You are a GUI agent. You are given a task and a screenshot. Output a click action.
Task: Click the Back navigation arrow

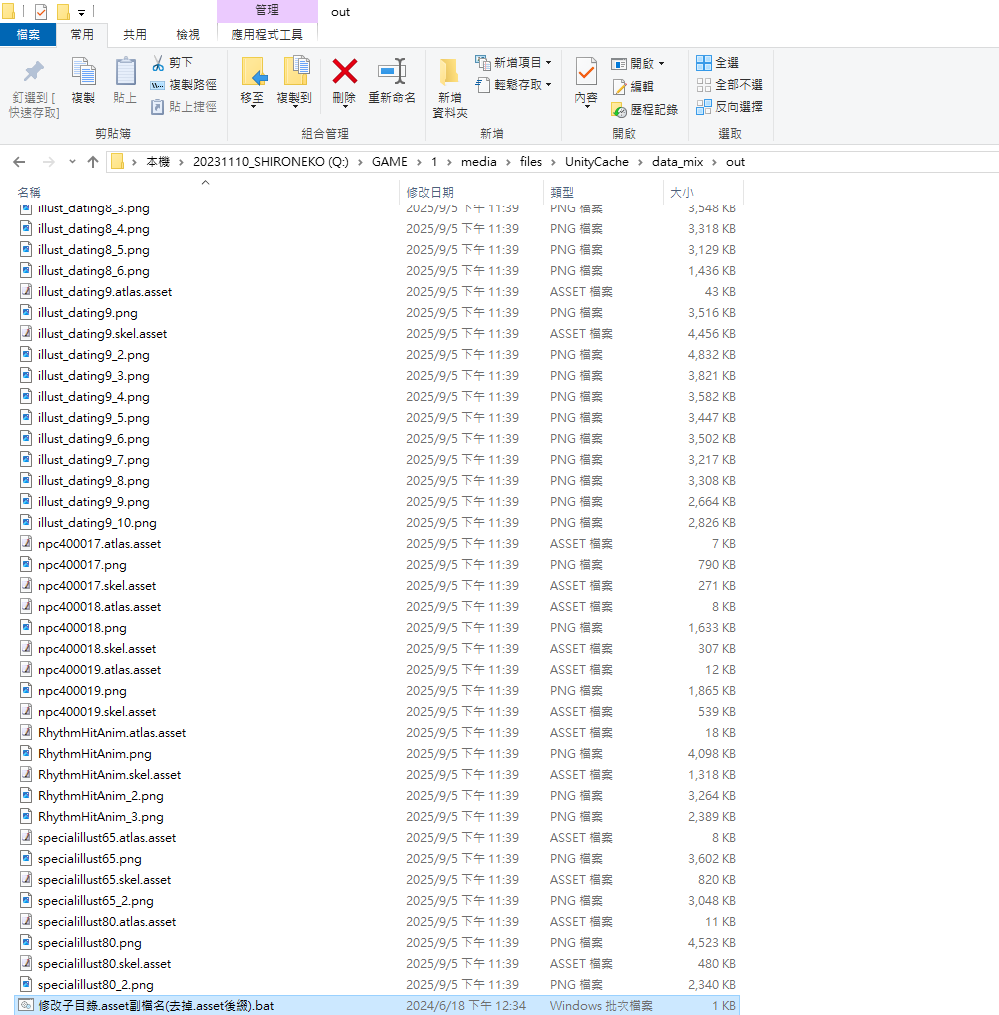point(19,162)
